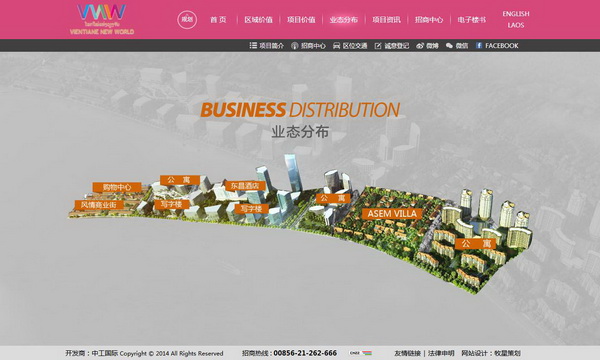600x360 pixels.
Task: Open 法律申明 footer link
Action: [441, 353]
